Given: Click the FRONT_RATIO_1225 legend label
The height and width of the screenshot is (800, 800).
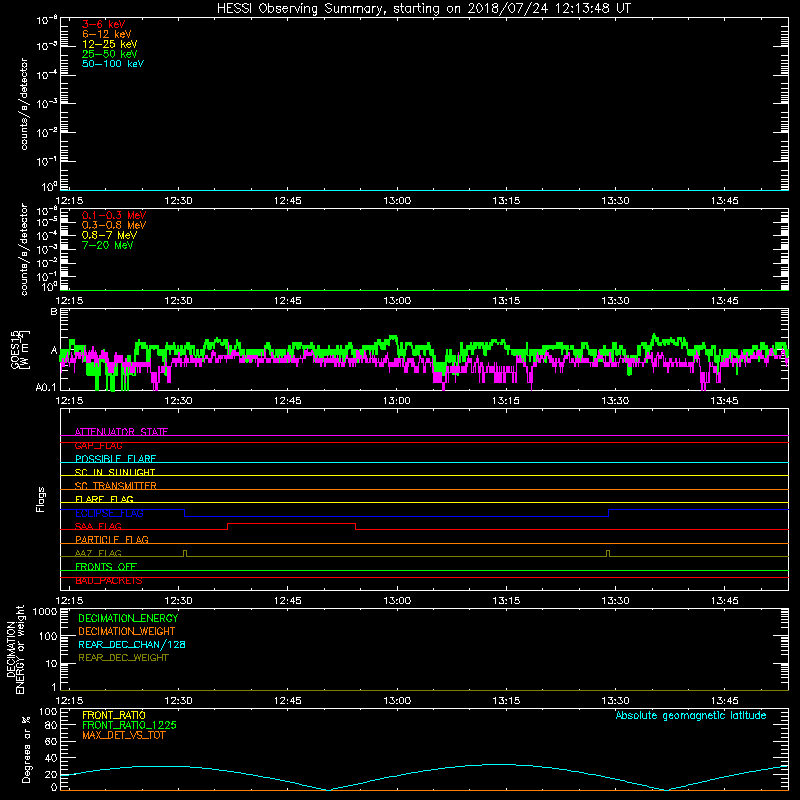Looking at the screenshot, I should (129, 725).
